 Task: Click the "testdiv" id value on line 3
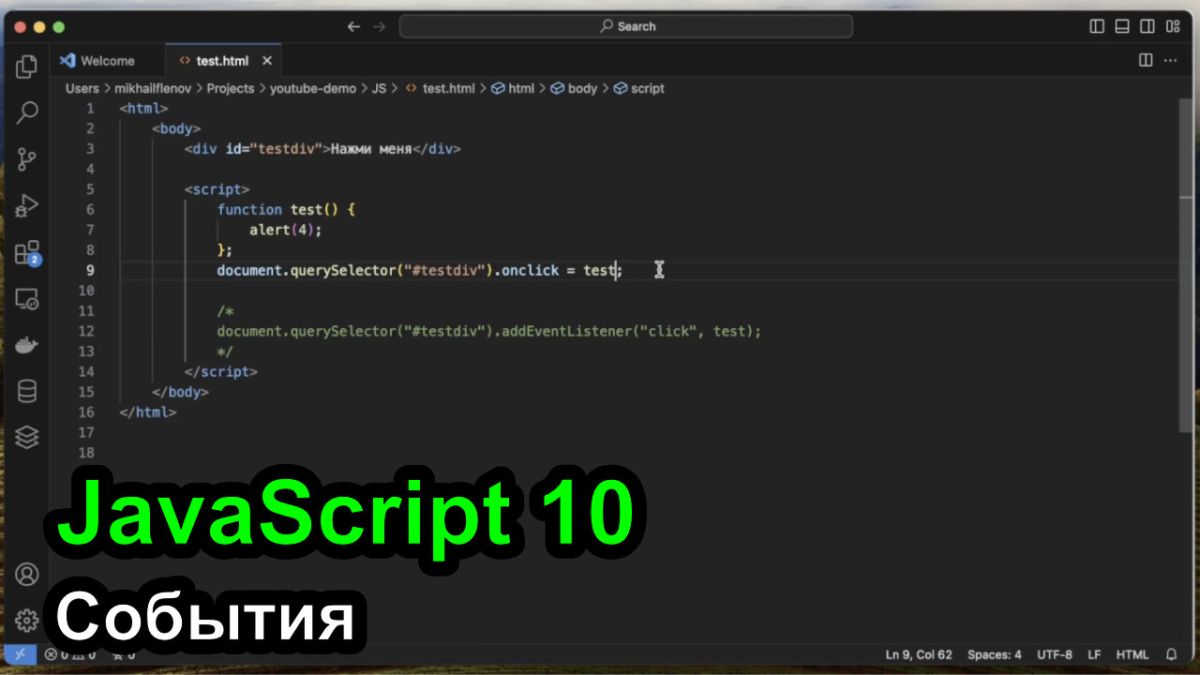[x=287, y=149]
